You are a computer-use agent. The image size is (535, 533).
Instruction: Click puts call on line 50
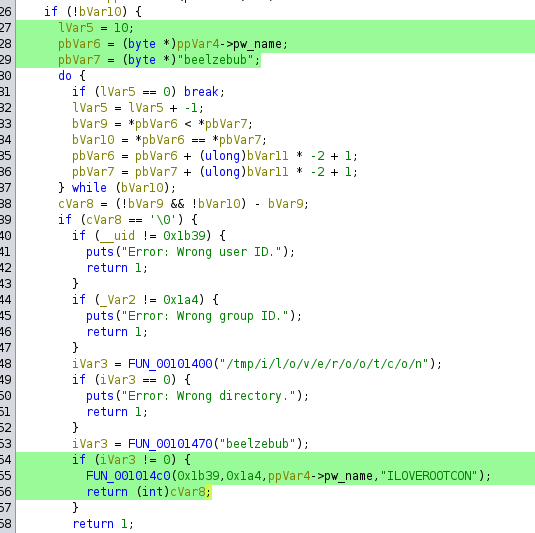point(100,396)
